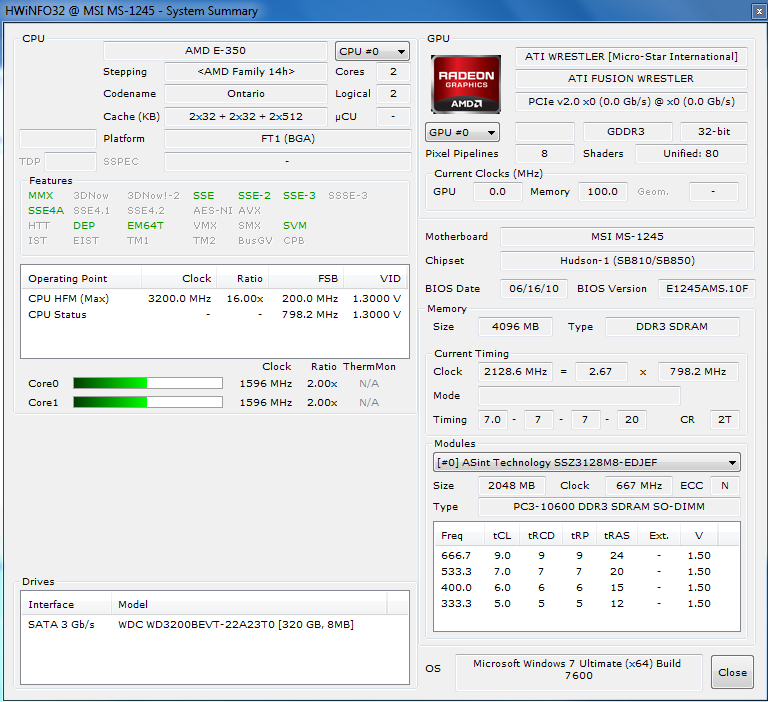
Task: Click the Freq column header in timings table
Action: (x=459, y=535)
